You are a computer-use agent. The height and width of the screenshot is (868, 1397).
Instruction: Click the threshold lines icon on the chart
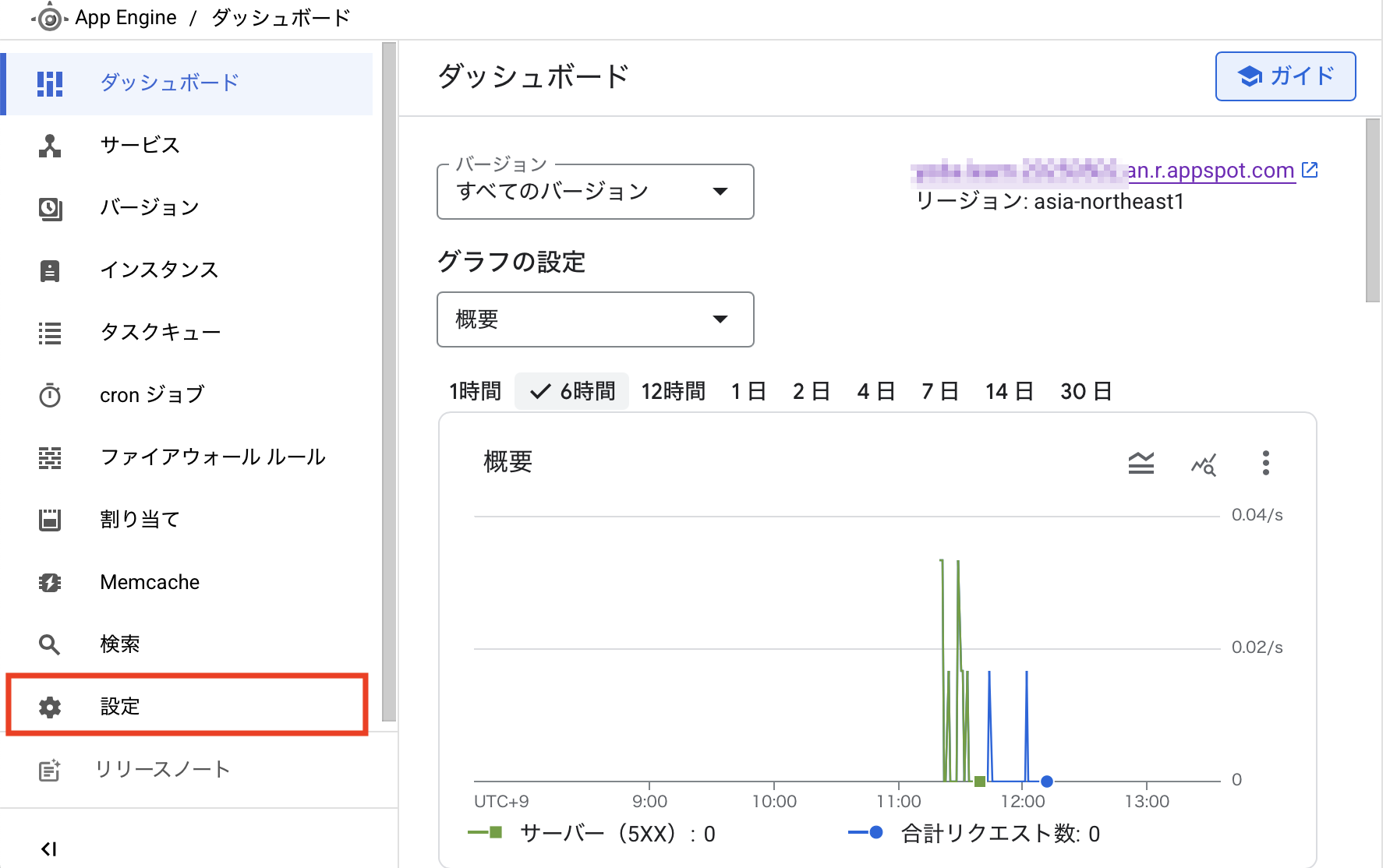1141,463
